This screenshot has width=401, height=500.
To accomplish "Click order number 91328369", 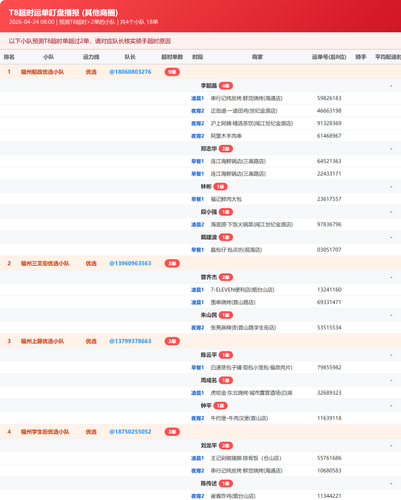I will click(329, 123).
